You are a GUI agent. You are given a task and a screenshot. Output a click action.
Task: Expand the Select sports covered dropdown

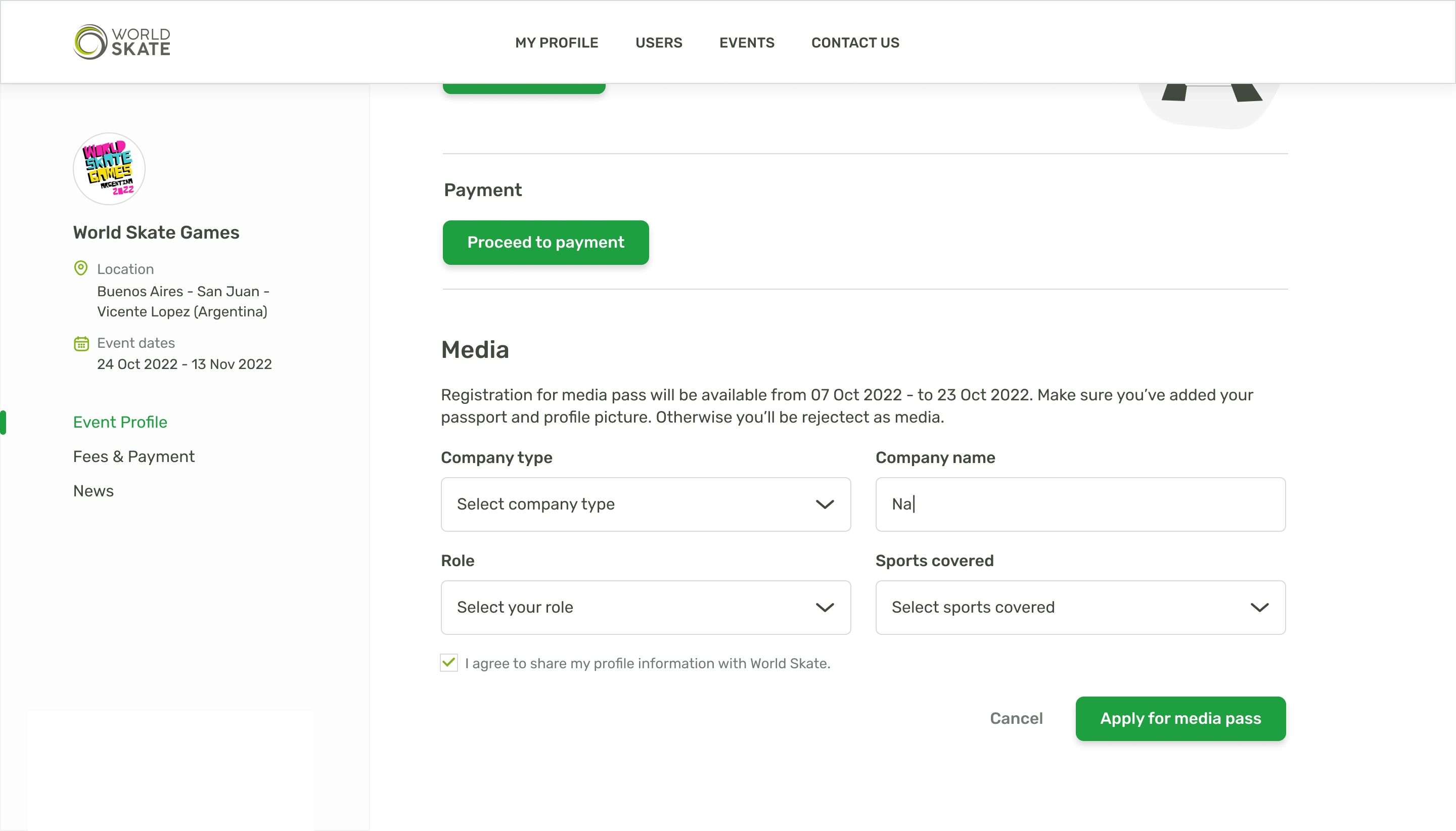click(1080, 607)
